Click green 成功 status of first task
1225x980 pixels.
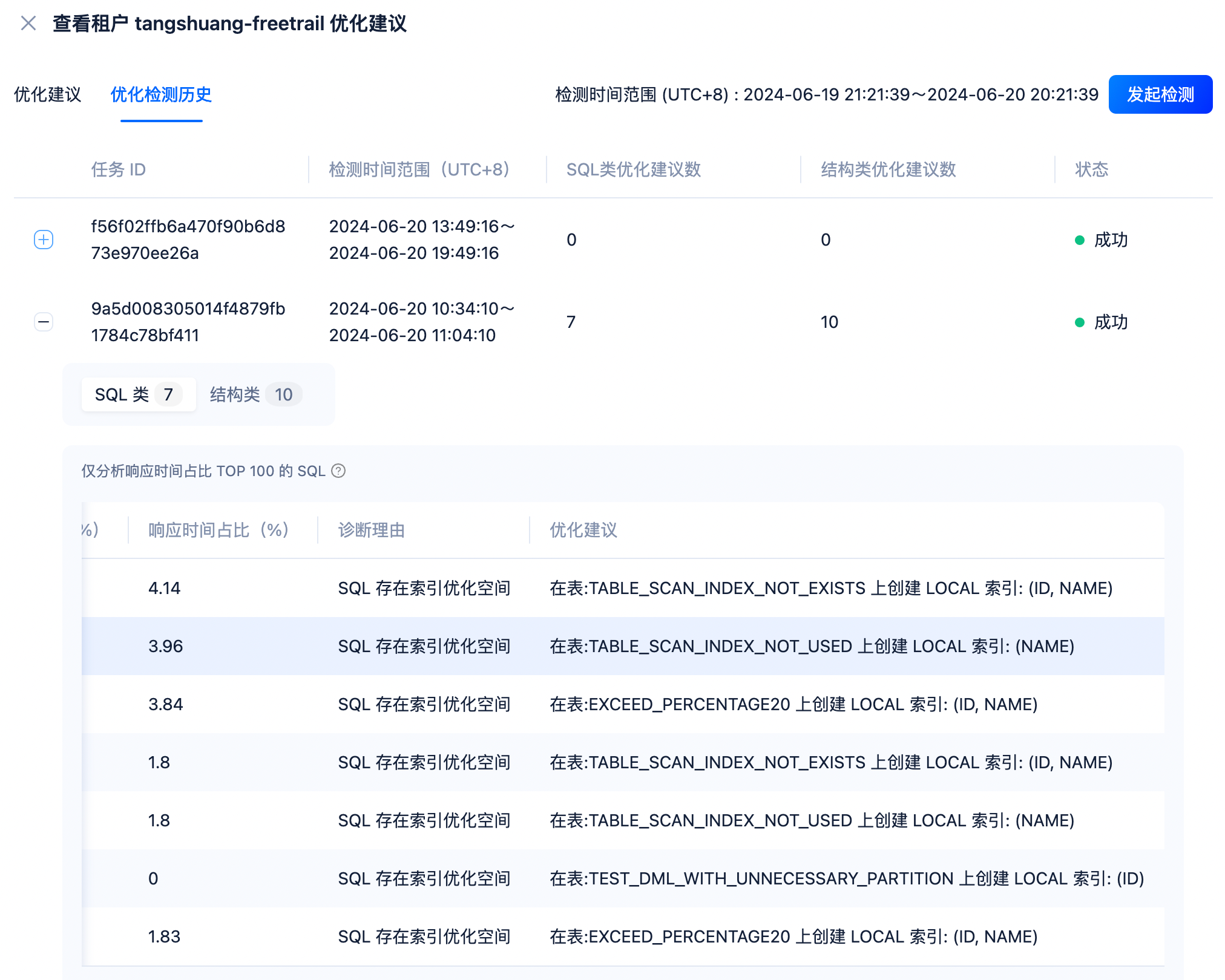[1110, 240]
